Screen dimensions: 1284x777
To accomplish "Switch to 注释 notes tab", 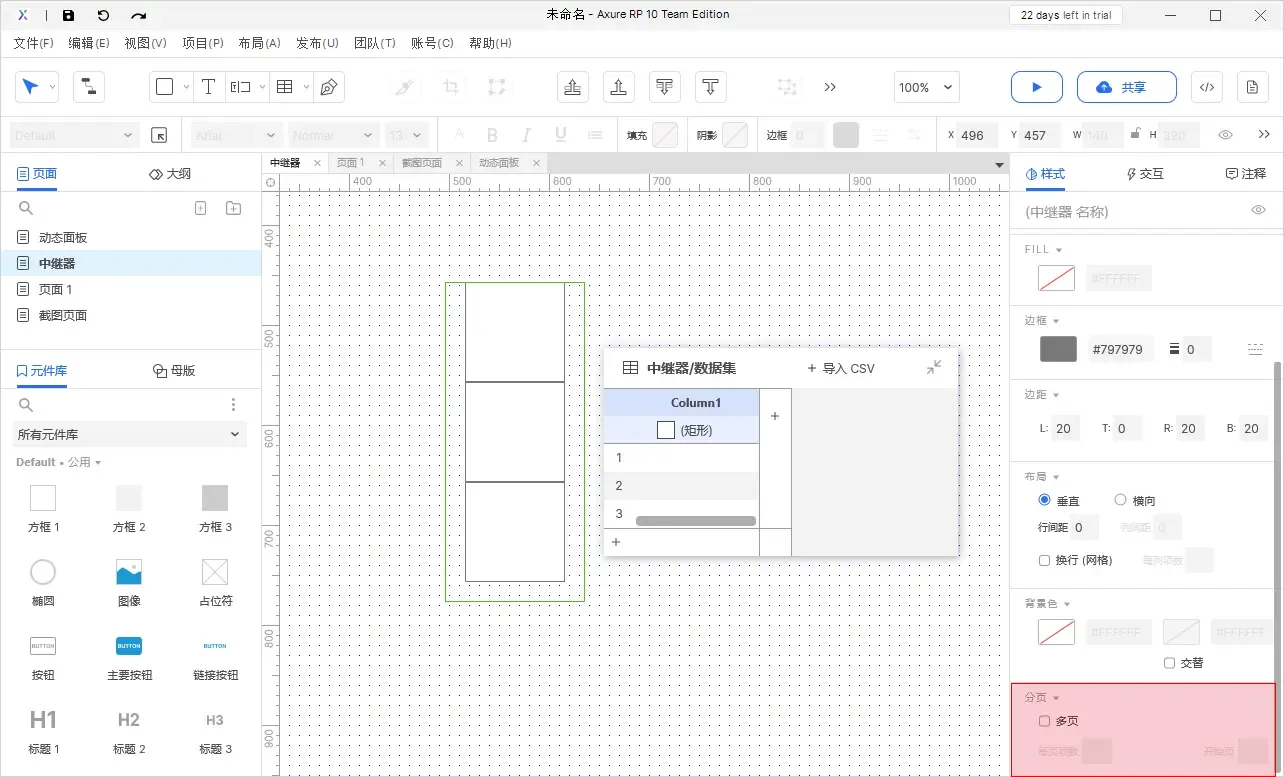I will coord(1246,174).
